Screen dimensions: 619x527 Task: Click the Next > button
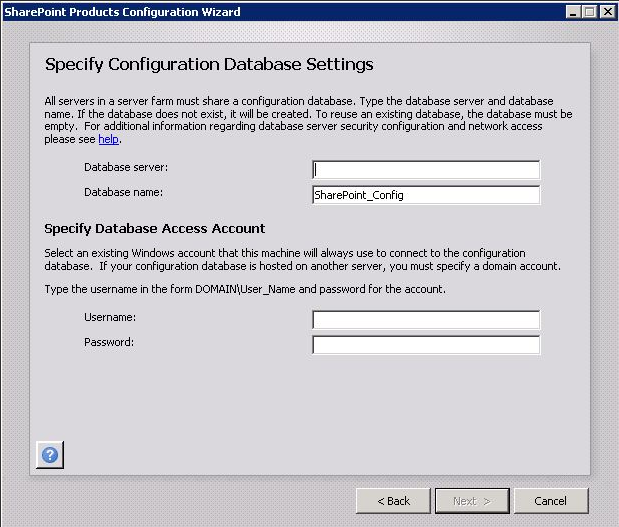tap(472, 501)
